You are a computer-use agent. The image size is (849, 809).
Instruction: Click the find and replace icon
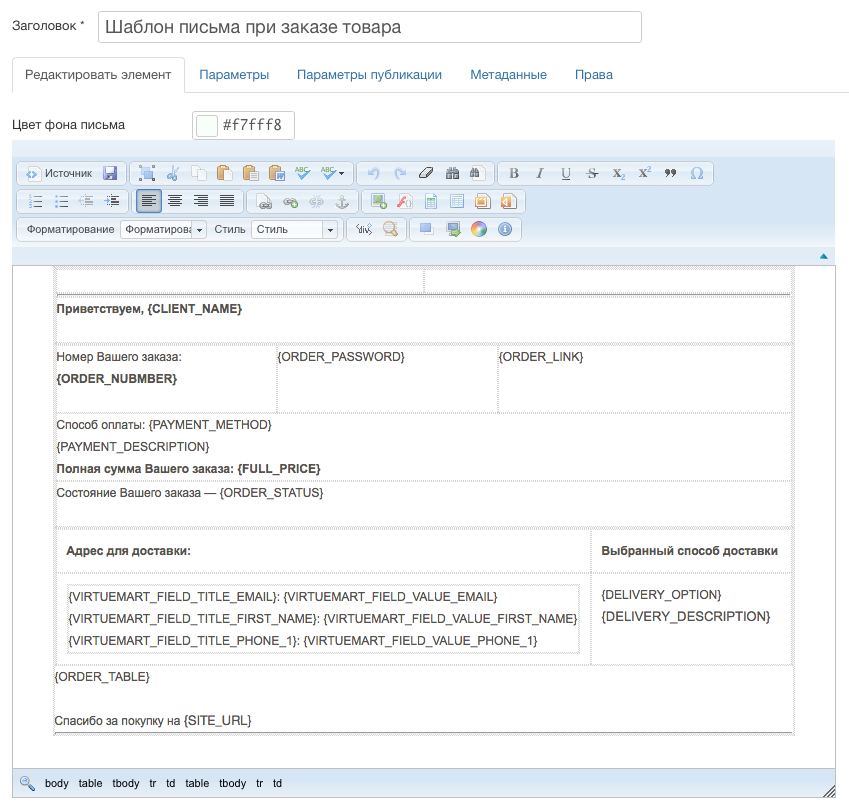(476, 173)
